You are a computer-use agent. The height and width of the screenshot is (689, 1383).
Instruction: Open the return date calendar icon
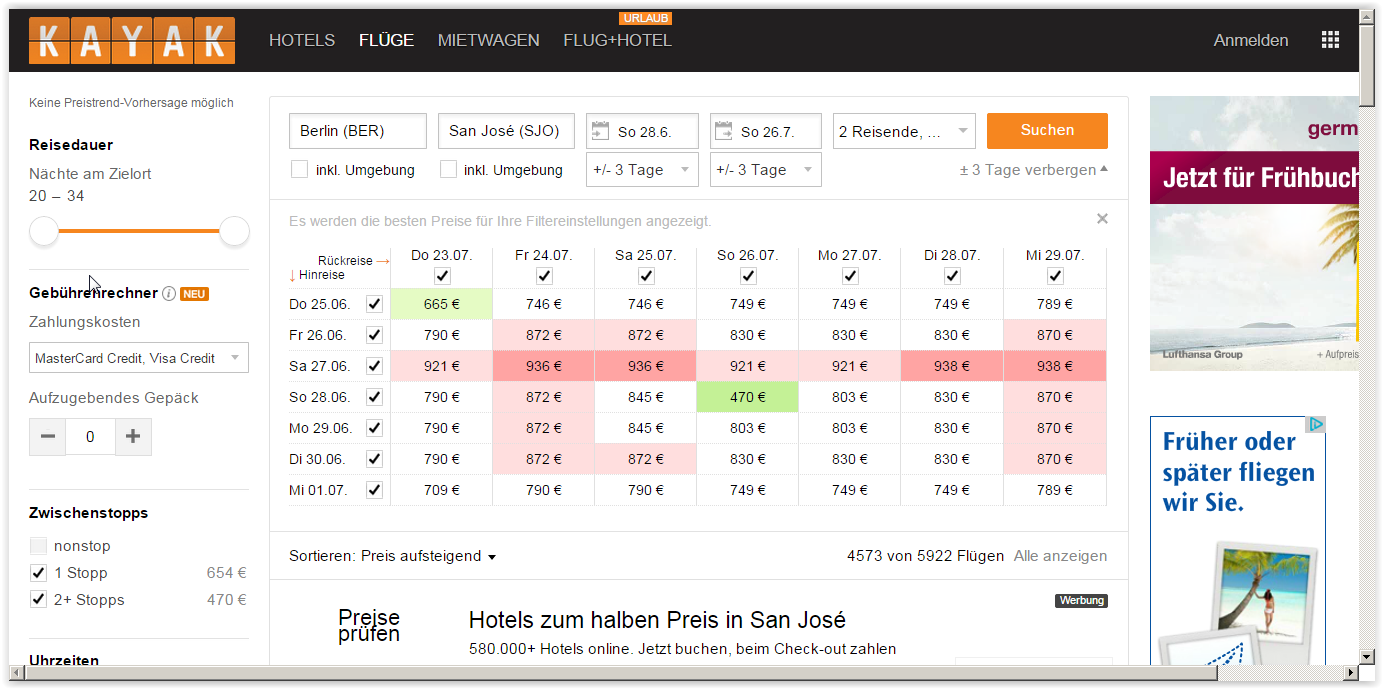[x=724, y=130]
